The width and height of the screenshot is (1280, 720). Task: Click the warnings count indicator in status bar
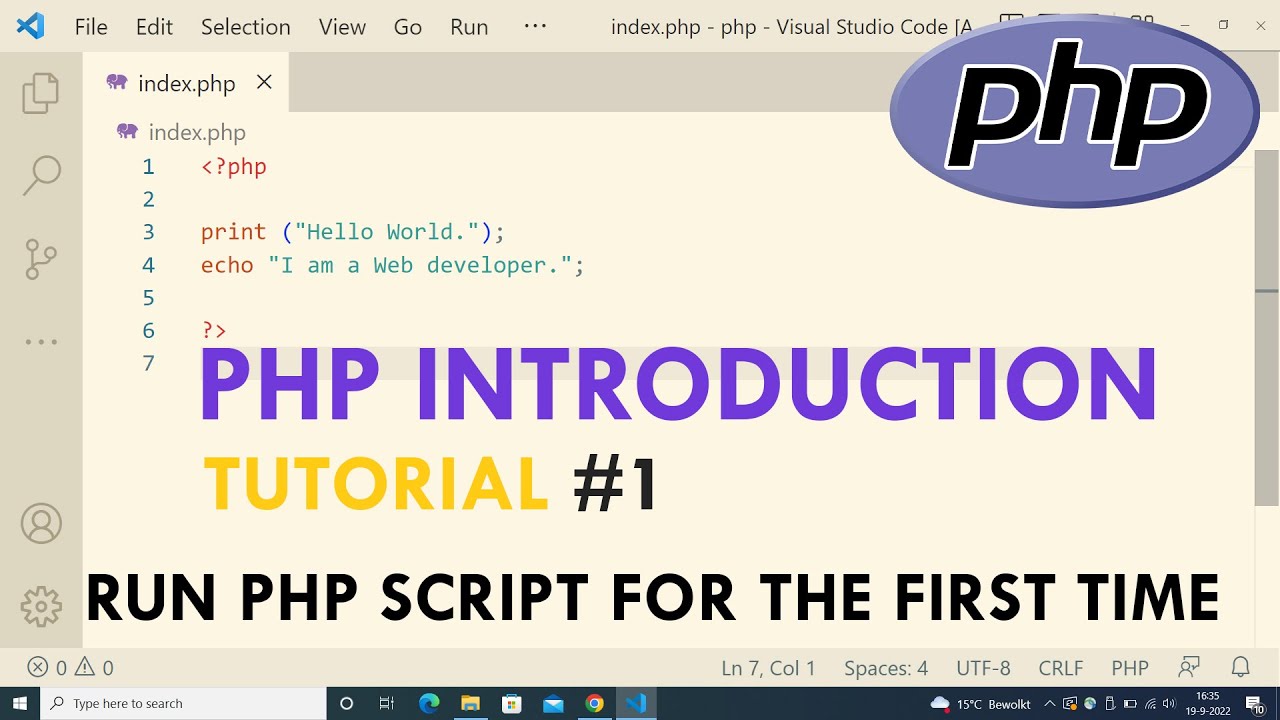coord(94,667)
